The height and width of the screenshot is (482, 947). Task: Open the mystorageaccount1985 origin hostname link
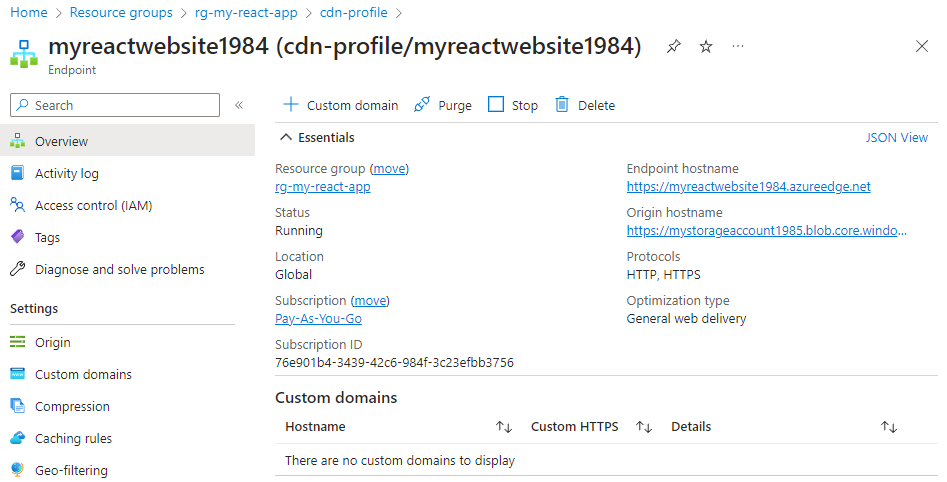click(766, 230)
